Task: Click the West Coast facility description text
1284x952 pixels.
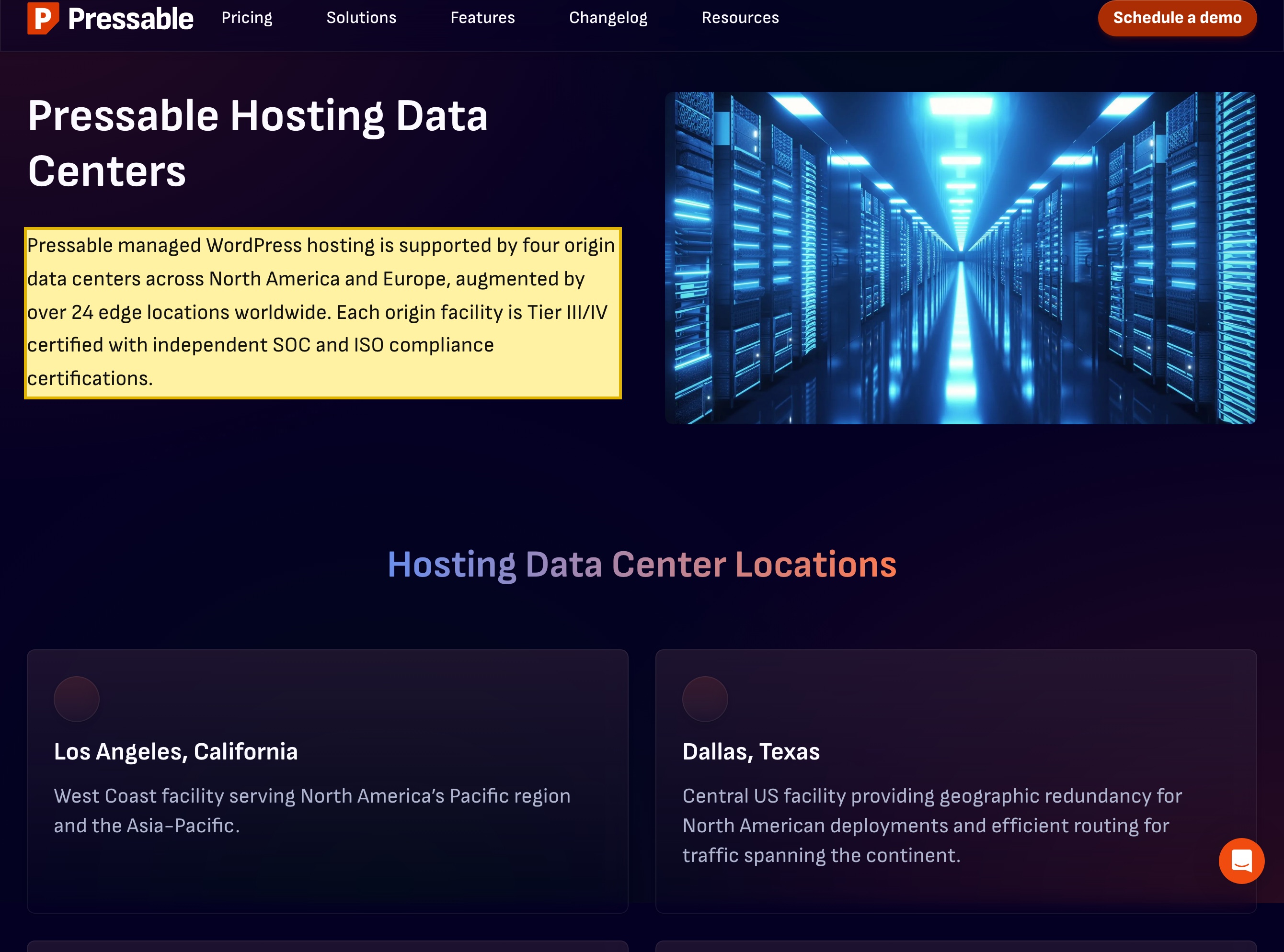Action: tap(312, 810)
